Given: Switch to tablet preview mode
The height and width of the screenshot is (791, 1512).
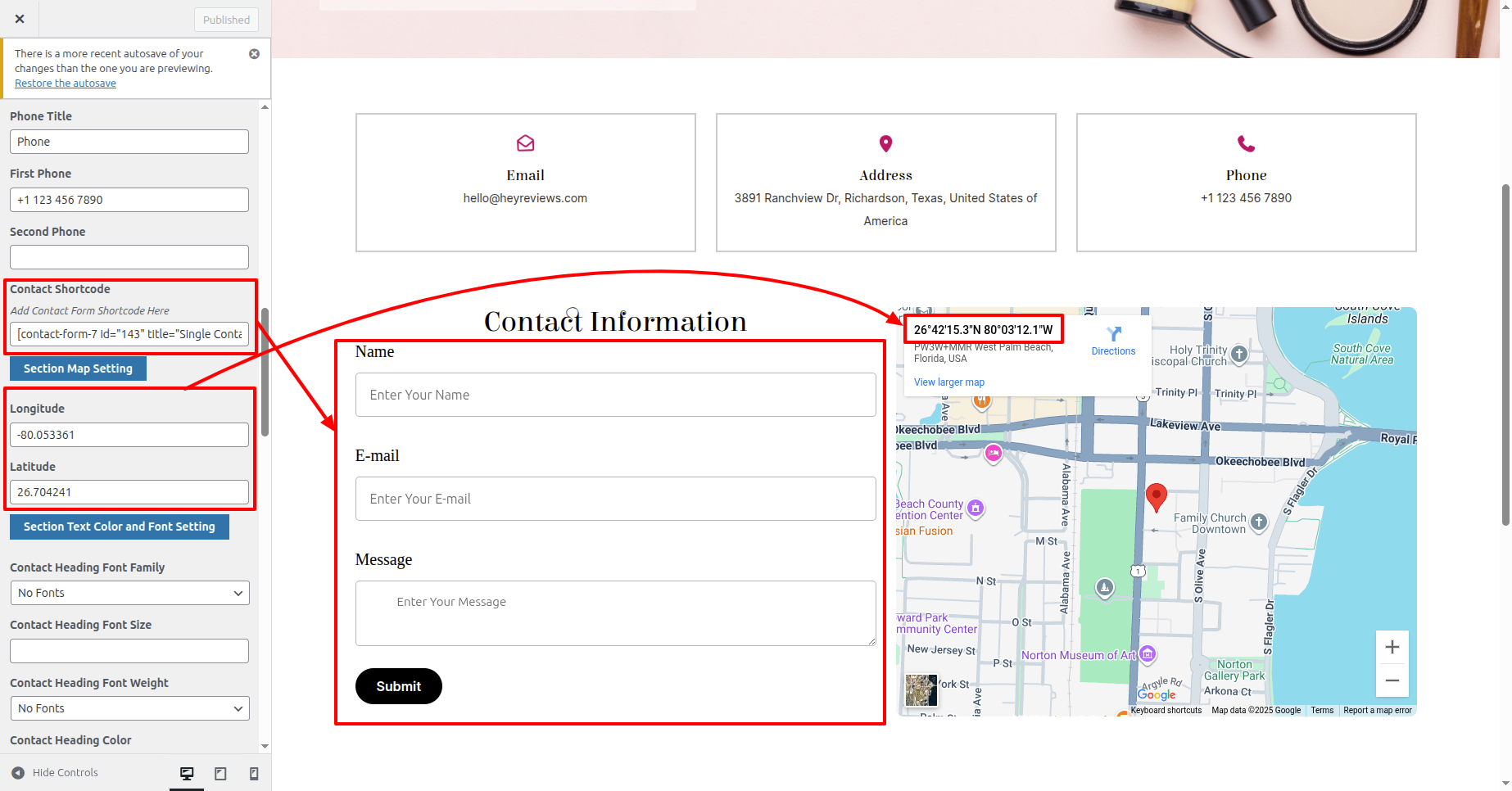Looking at the screenshot, I should (220, 774).
